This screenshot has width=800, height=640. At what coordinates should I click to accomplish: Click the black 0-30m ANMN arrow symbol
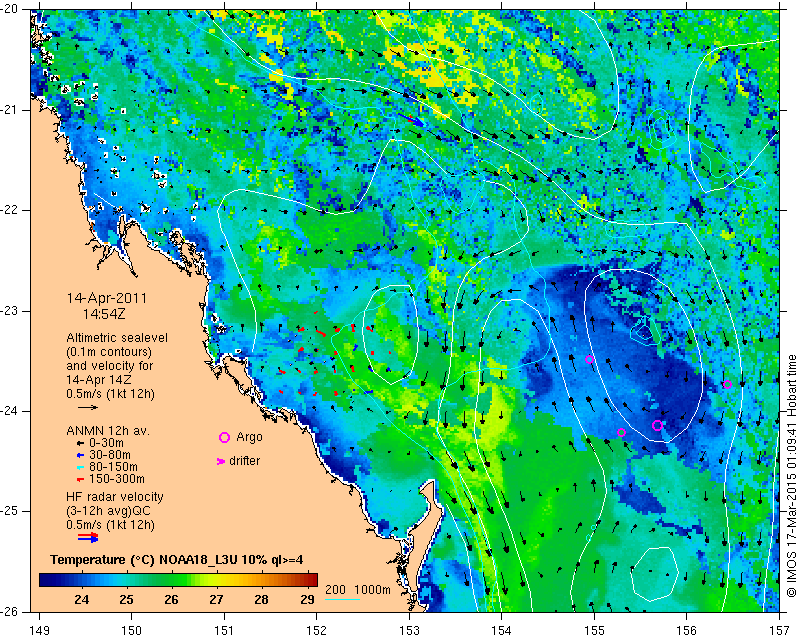click(x=80, y=443)
